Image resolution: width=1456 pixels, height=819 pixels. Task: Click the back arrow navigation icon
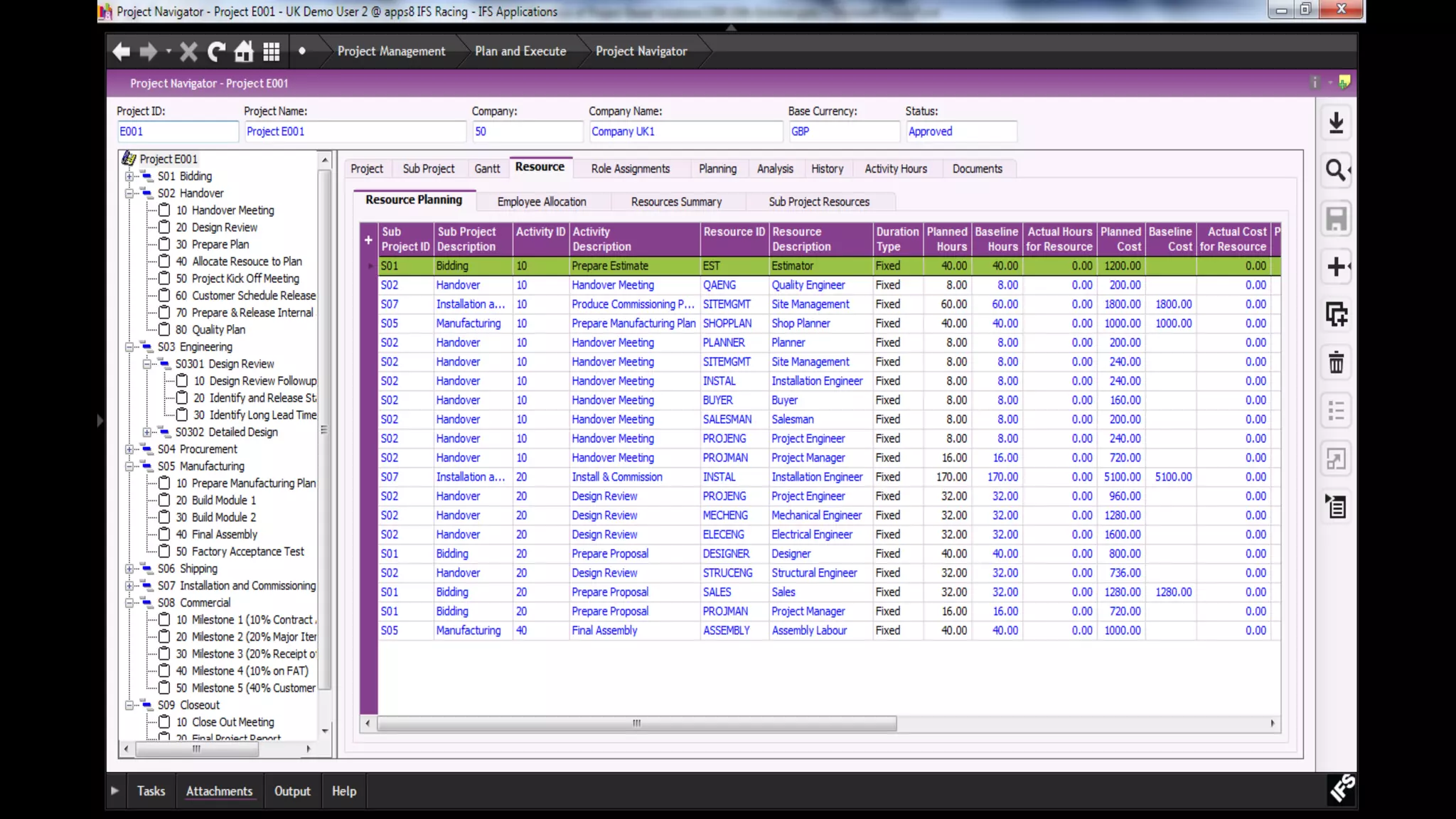tap(122, 51)
